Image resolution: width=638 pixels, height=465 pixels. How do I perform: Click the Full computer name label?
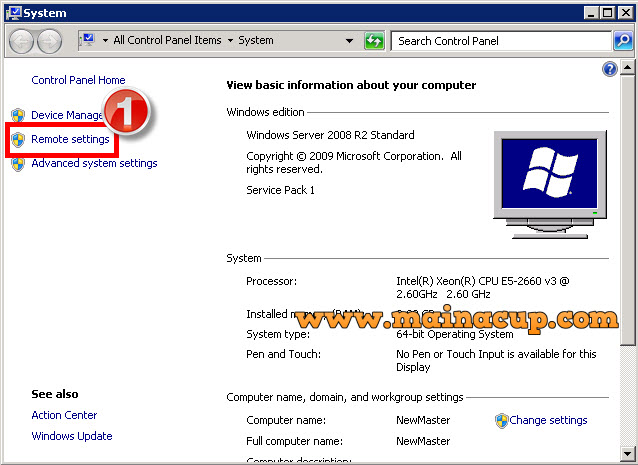pyautogui.click(x=294, y=441)
